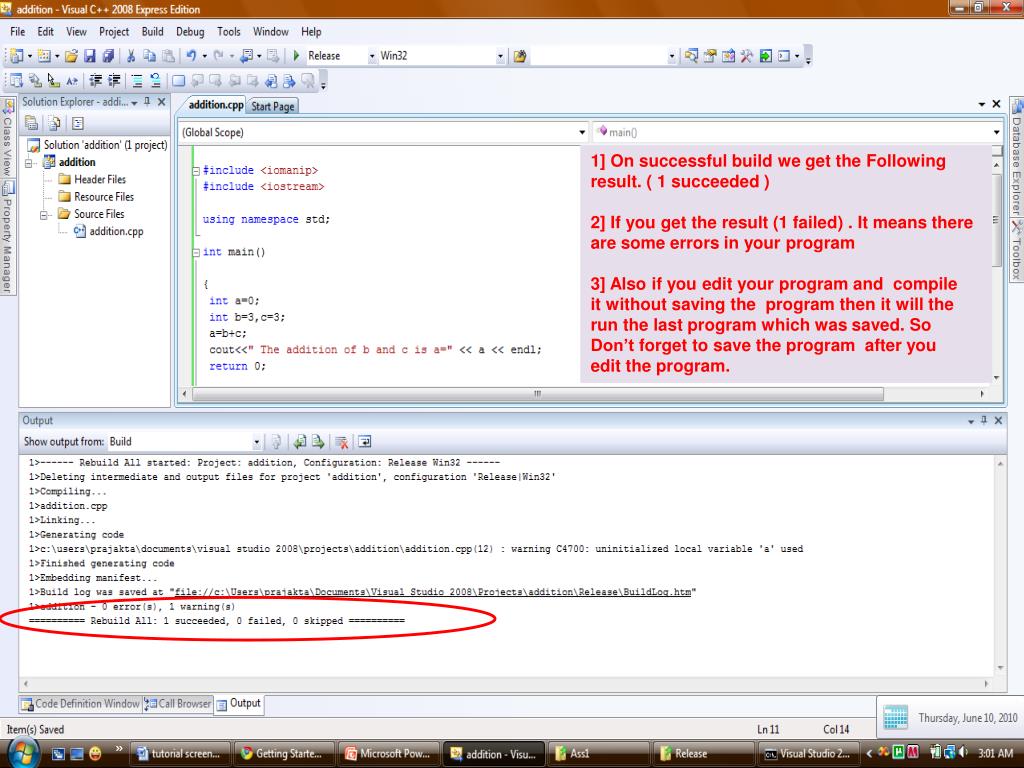Click the Navigate Backward icon
This screenshot has height=768, width=1024.
click(x=246, y=56)
